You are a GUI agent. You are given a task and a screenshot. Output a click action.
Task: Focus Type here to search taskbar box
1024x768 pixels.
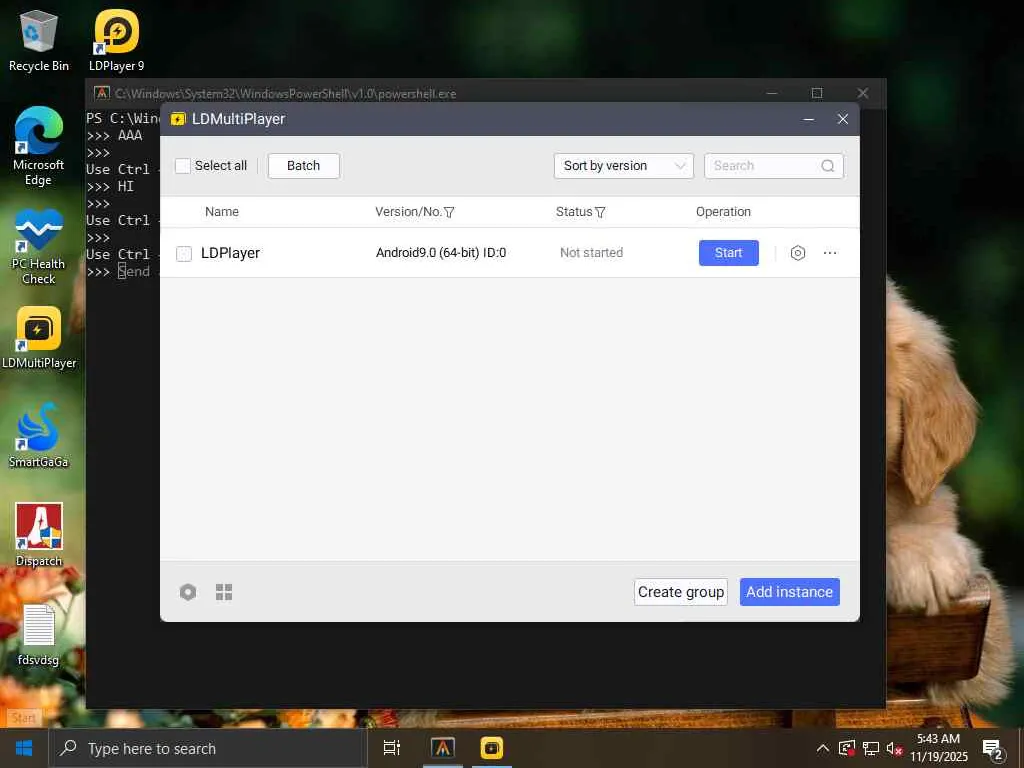pyautogui.click(x=208, y=748)
